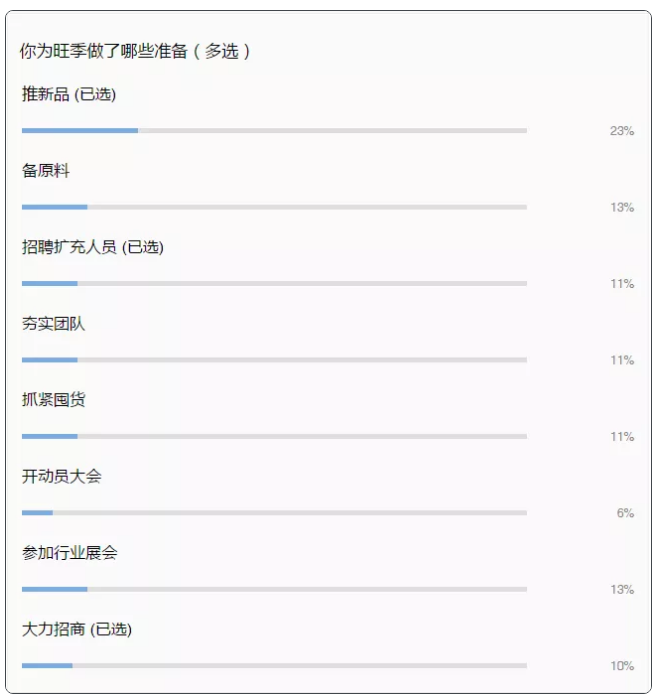
Task: Click the 夯实团队 result bar
Action: coord(274,360)
